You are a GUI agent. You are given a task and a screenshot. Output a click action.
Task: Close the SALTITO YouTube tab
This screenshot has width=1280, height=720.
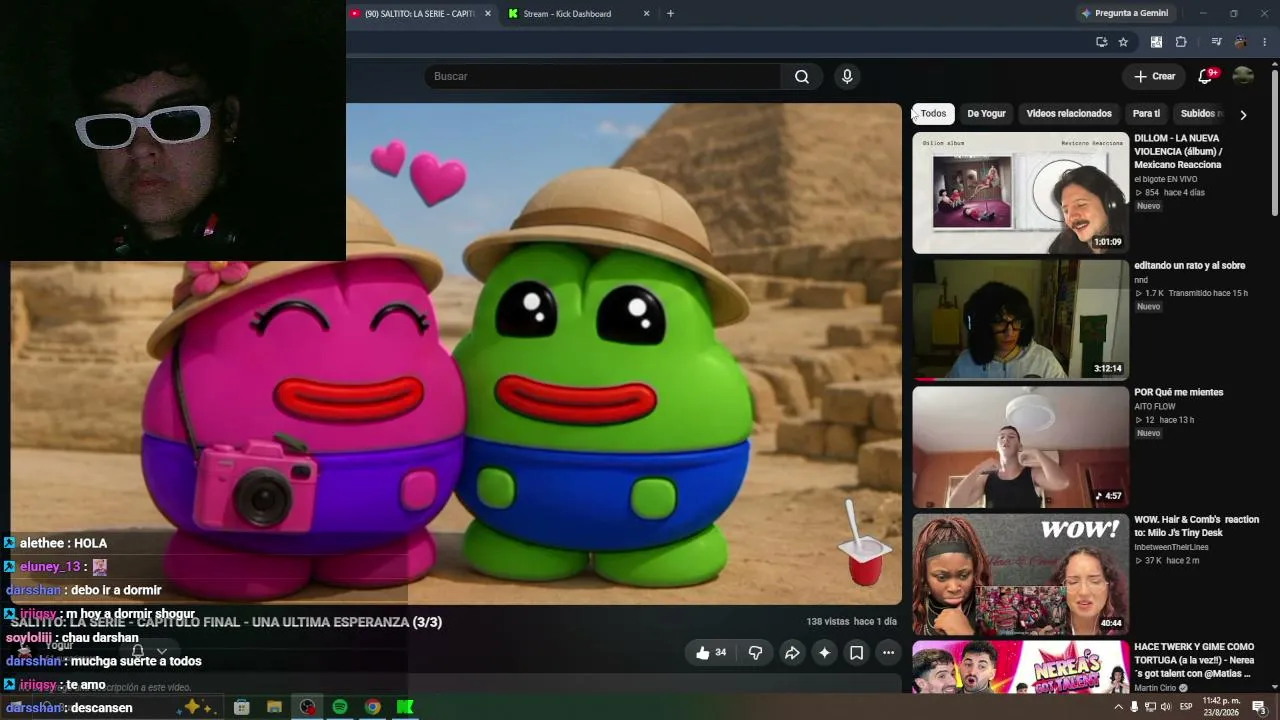pos(488,14)
